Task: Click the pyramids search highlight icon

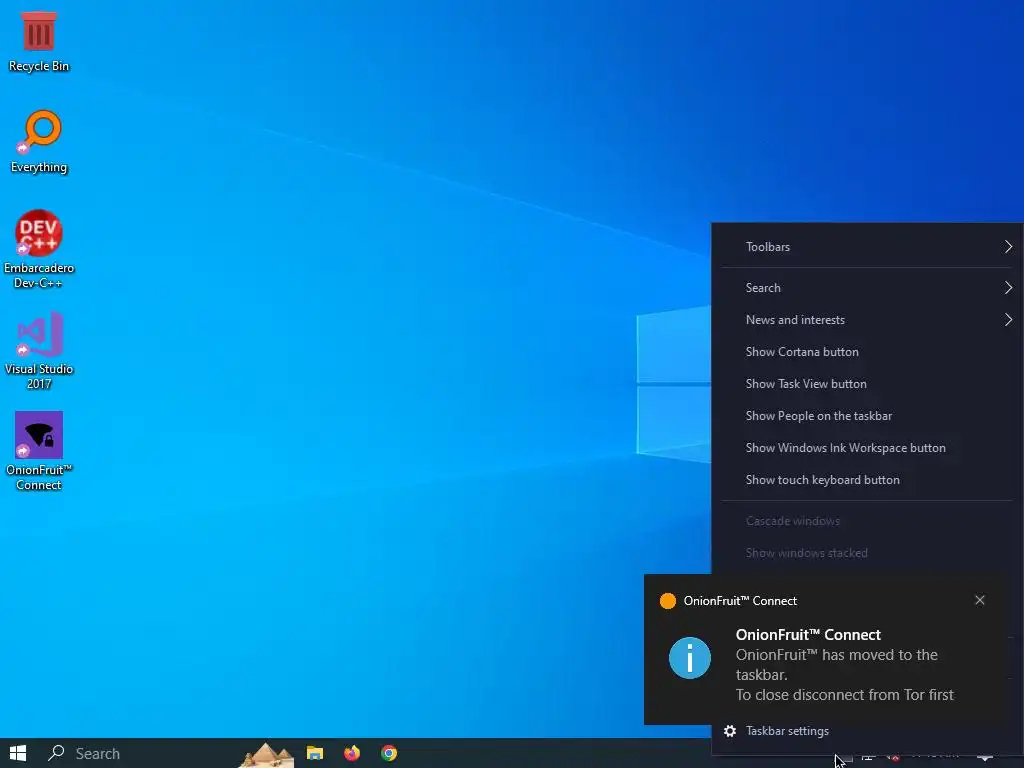Action: click(266, 754)
